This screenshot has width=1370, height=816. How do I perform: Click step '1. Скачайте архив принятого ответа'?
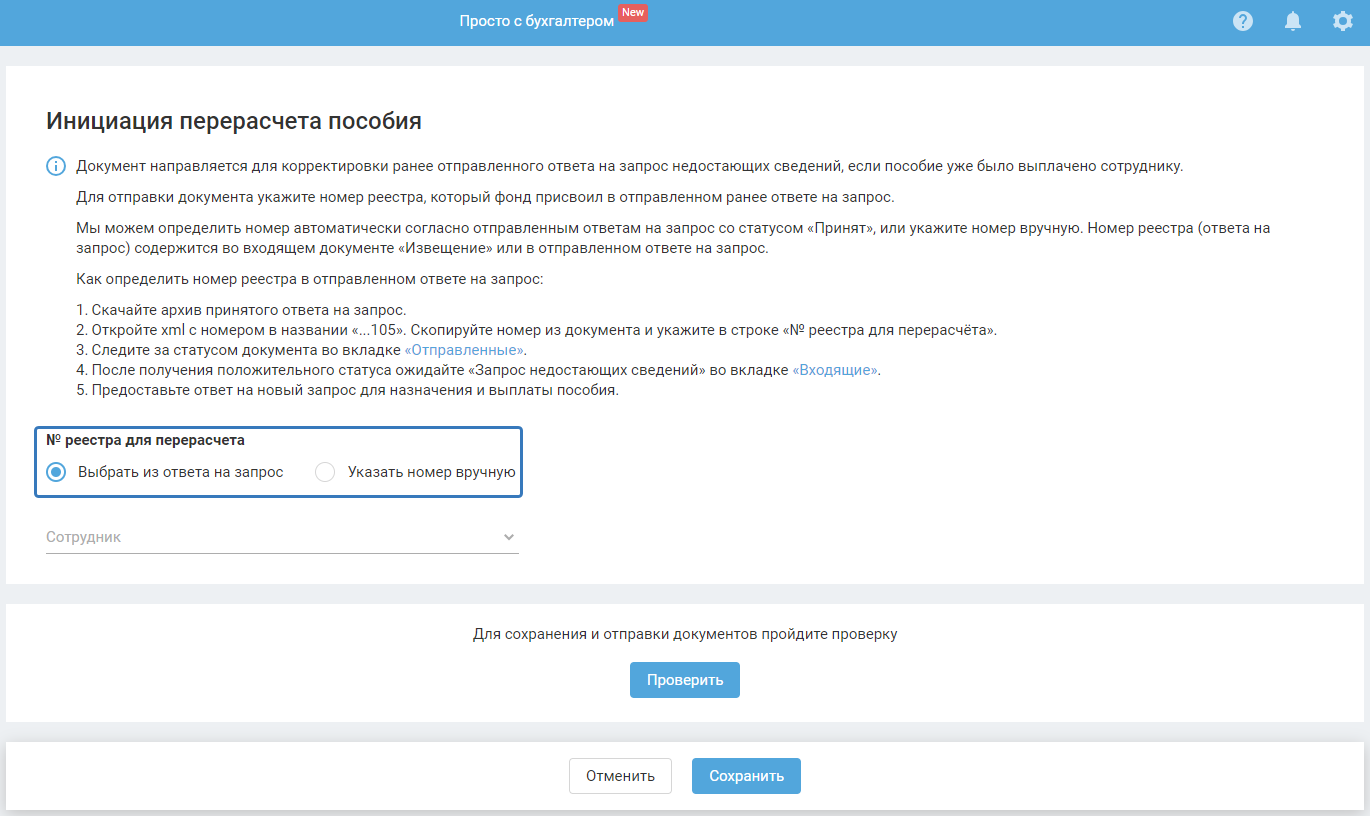tap(241, 310)
